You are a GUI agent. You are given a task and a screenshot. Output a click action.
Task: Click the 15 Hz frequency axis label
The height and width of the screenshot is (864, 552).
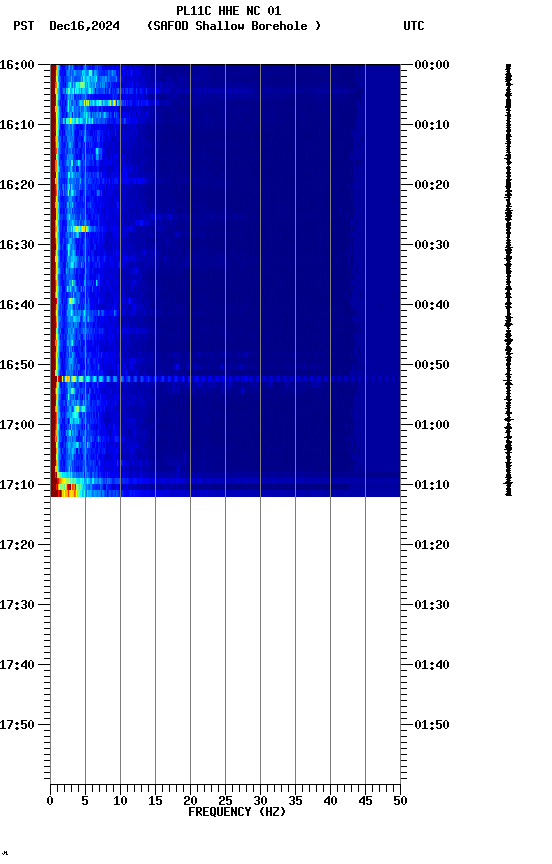[155, 801]
